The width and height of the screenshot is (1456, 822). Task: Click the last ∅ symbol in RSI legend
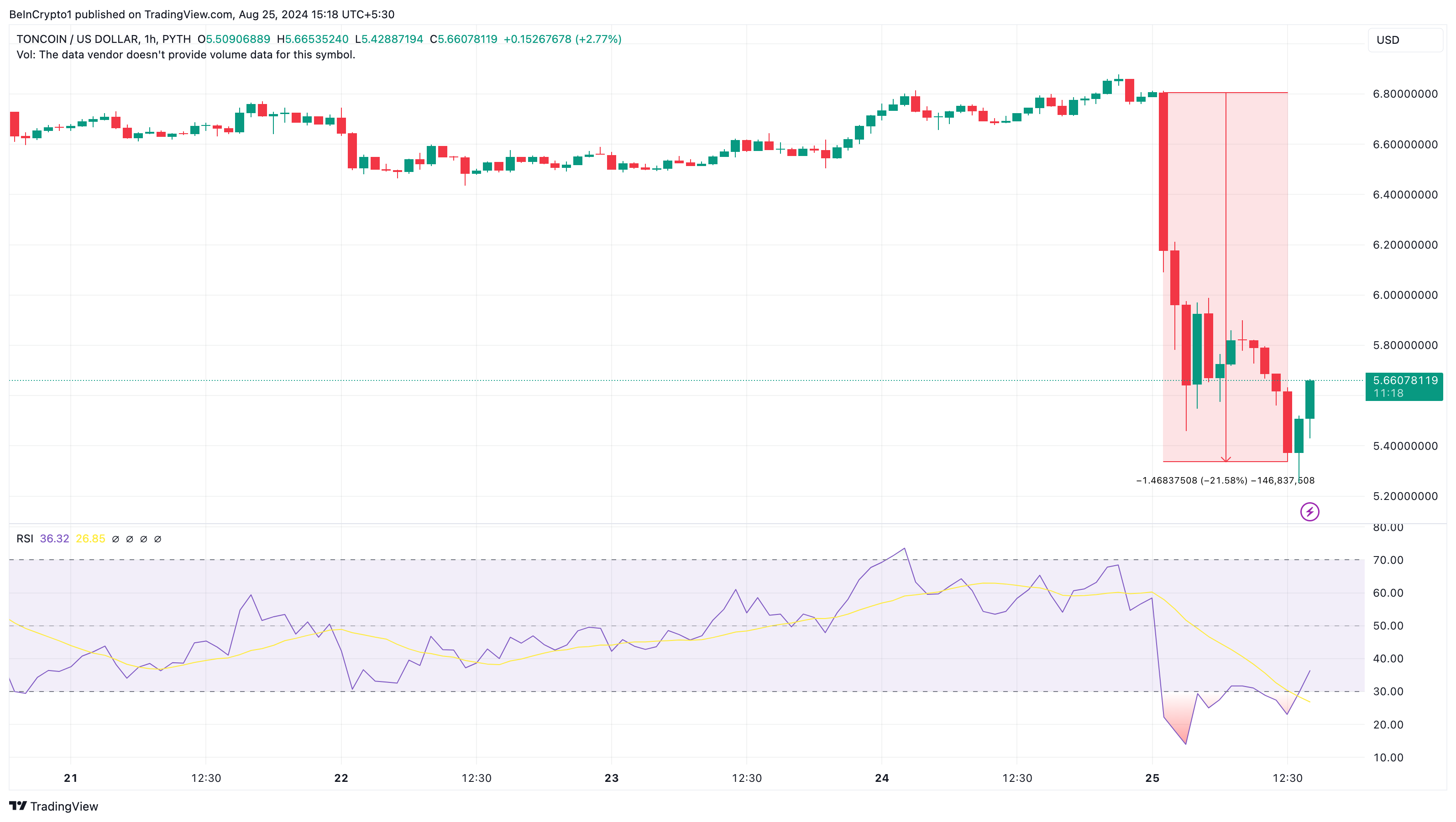[158, 539]
